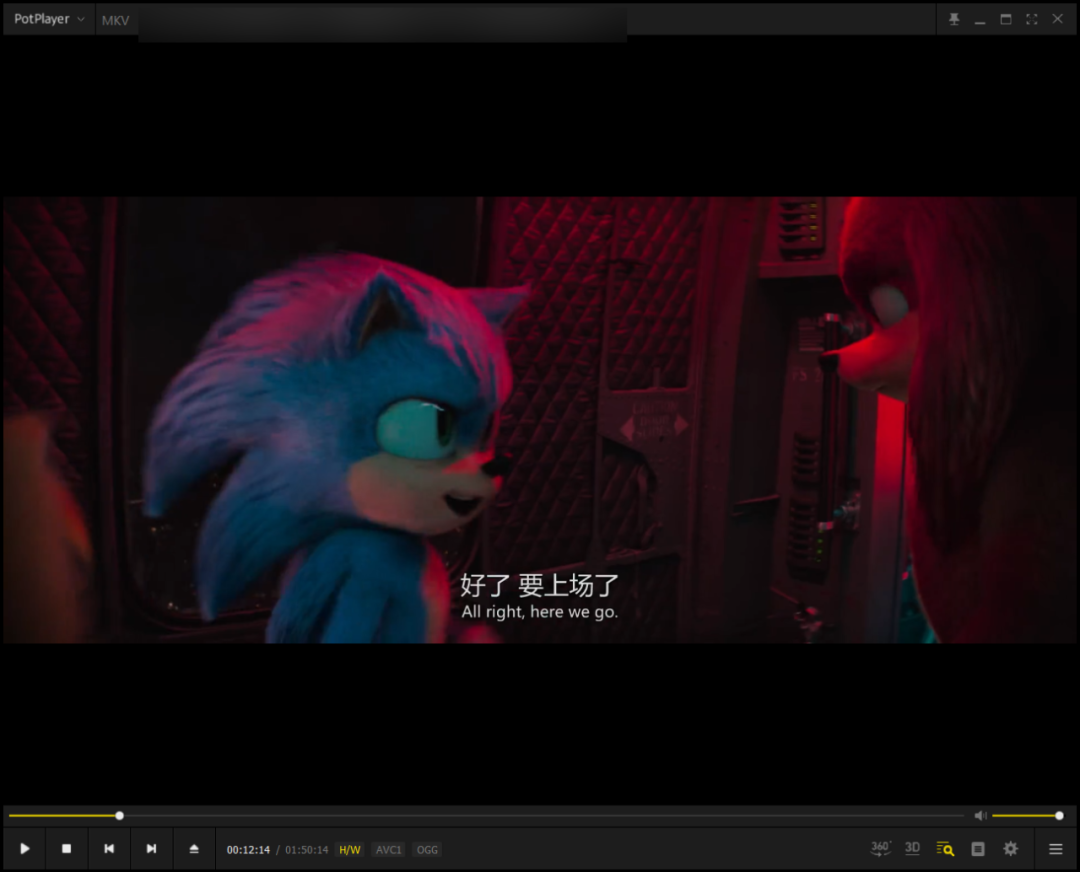This screenshot has width=1080, height=872.
Task: Skip to the next file
Action: [x=152, y=849]
